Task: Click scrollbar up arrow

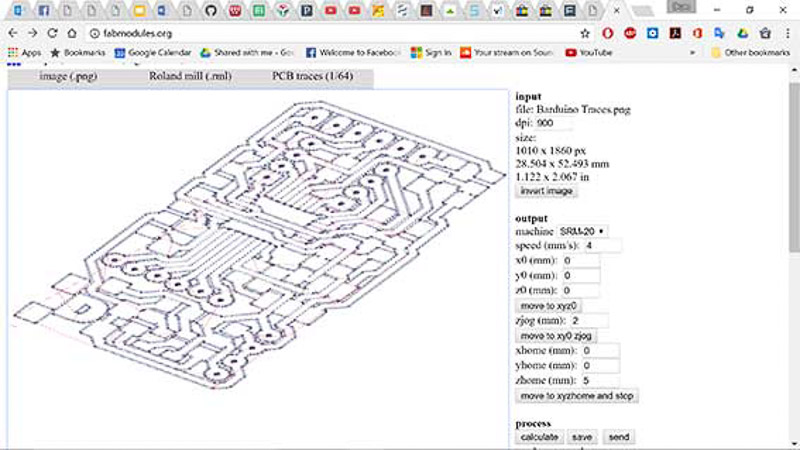Action: pos(794,71)
